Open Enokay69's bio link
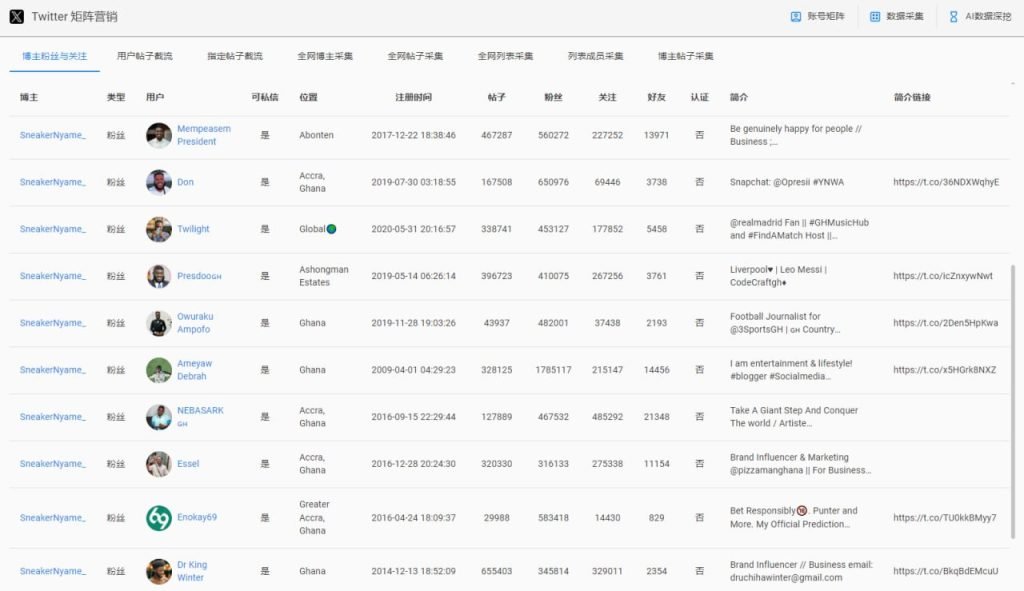The height and width of the screenshot is (591, 1024). [x=944, y=518]
